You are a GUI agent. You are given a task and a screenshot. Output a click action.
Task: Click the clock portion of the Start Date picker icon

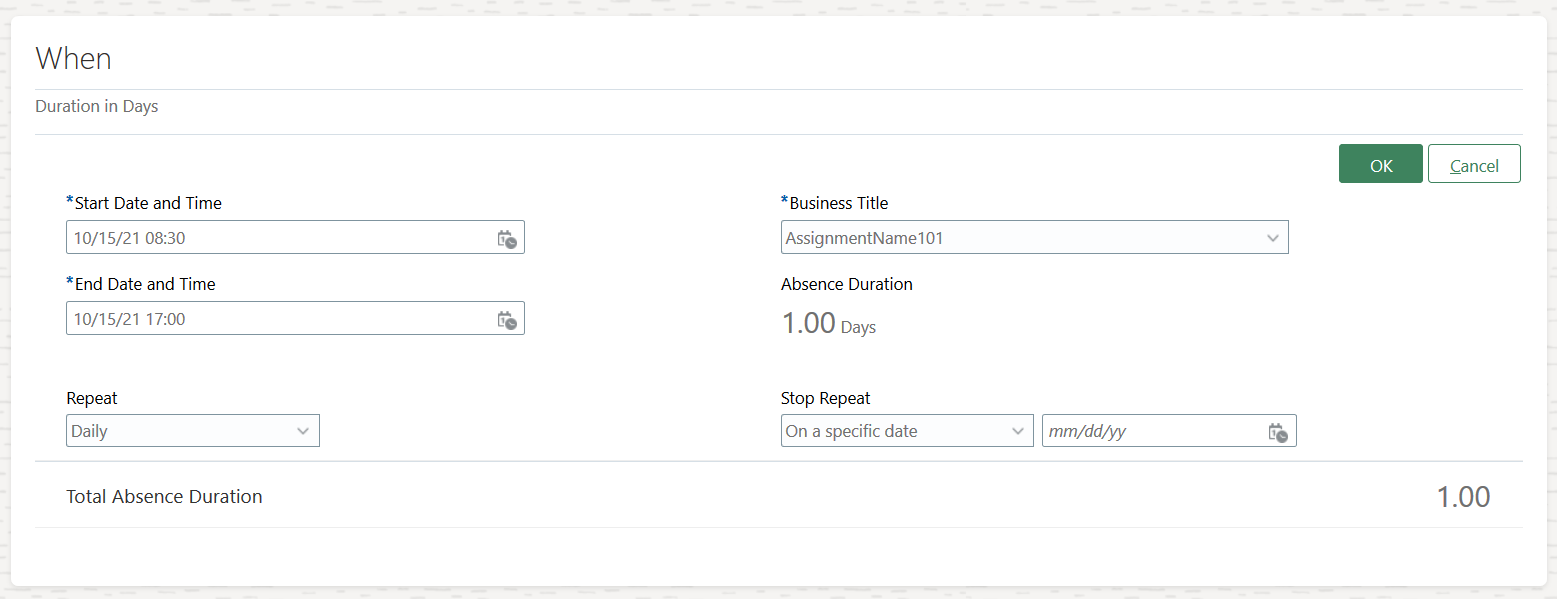[x=511, y=242]
